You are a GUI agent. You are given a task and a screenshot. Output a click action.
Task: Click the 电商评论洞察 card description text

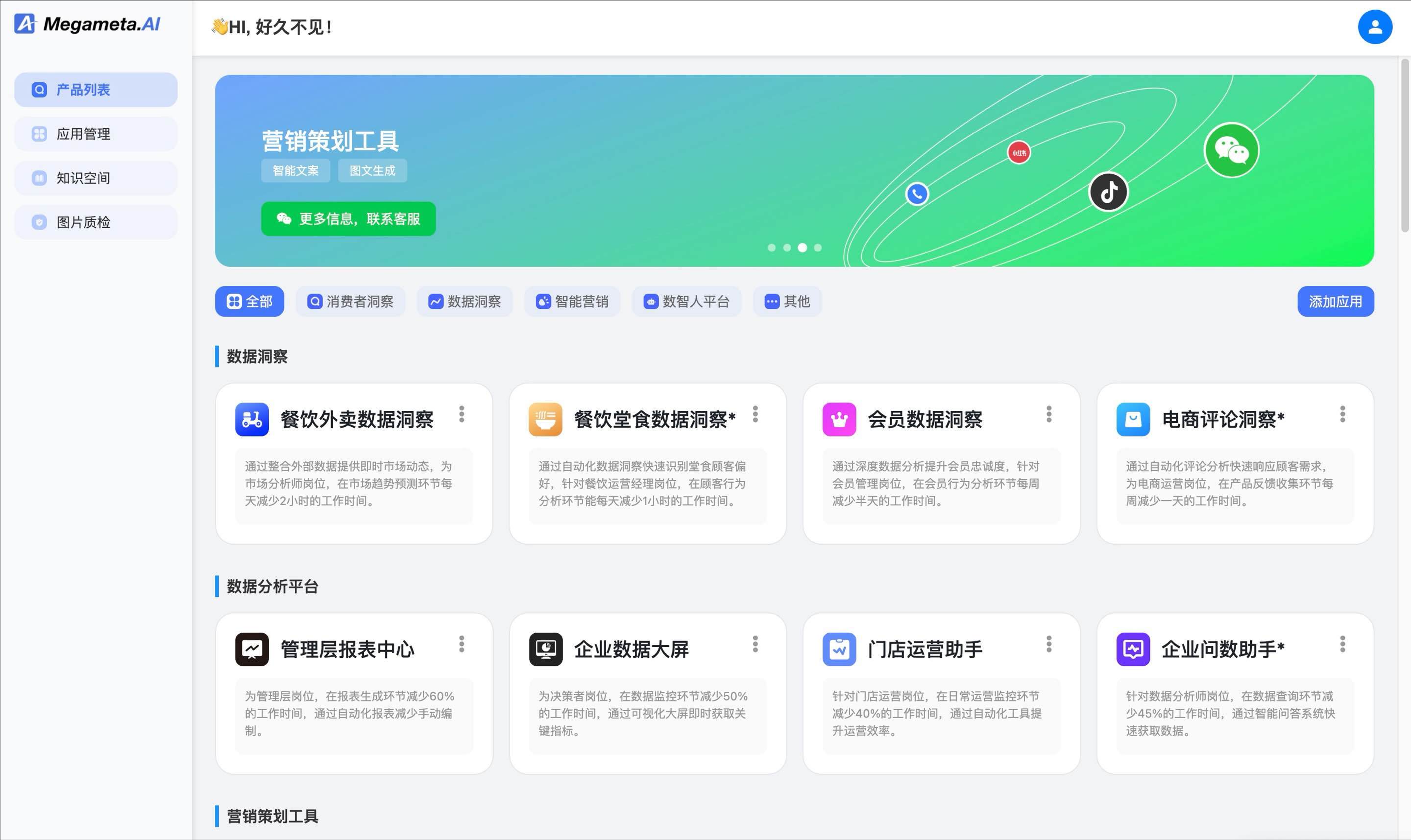[1229, 483]
